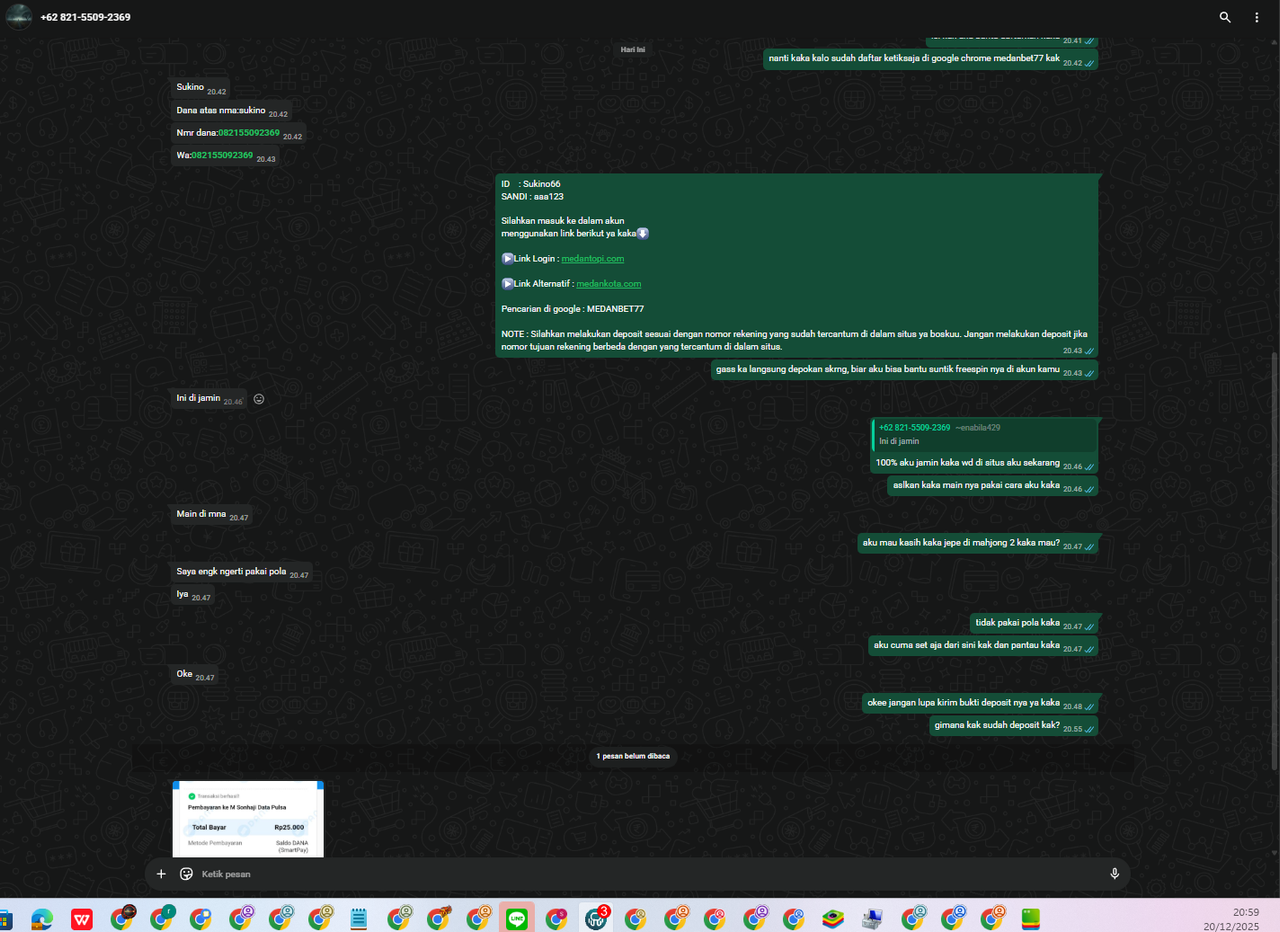Open the LINE app in taskbar
1280x932 pixels.
pos(517,917)
